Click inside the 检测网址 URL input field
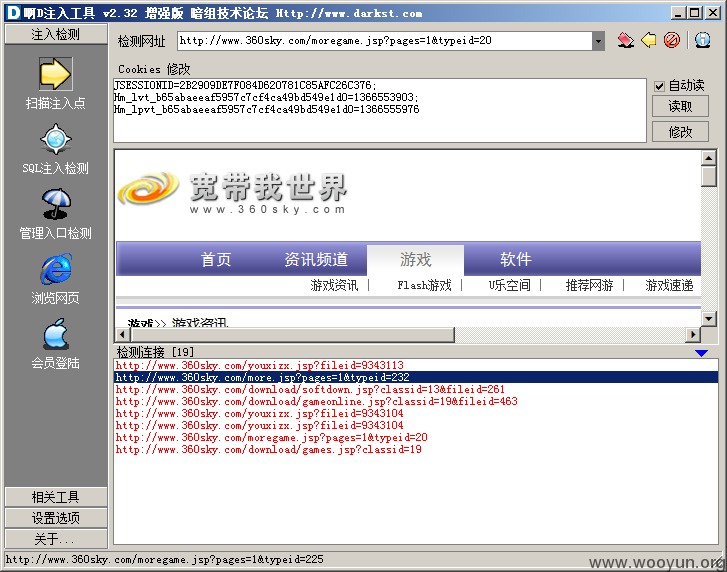727x572 pixels. (385, 41)
